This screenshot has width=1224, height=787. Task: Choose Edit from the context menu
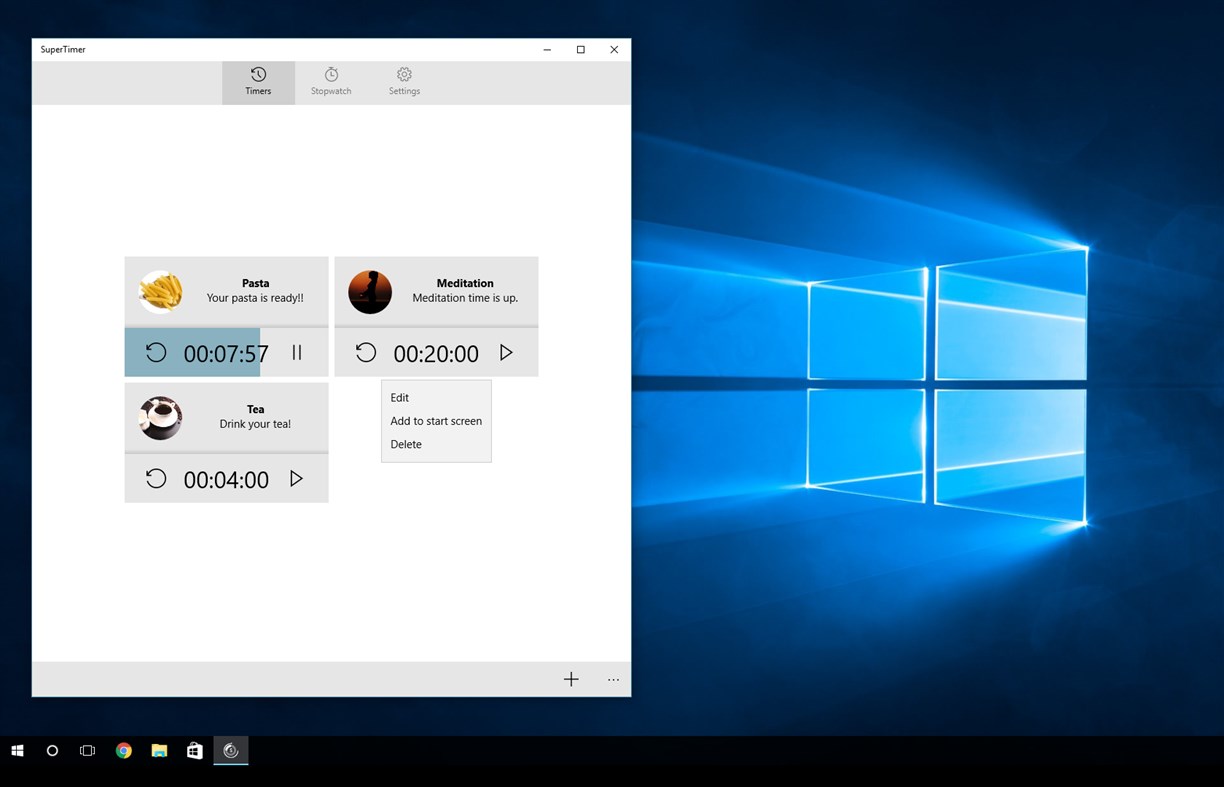point(399,397)
